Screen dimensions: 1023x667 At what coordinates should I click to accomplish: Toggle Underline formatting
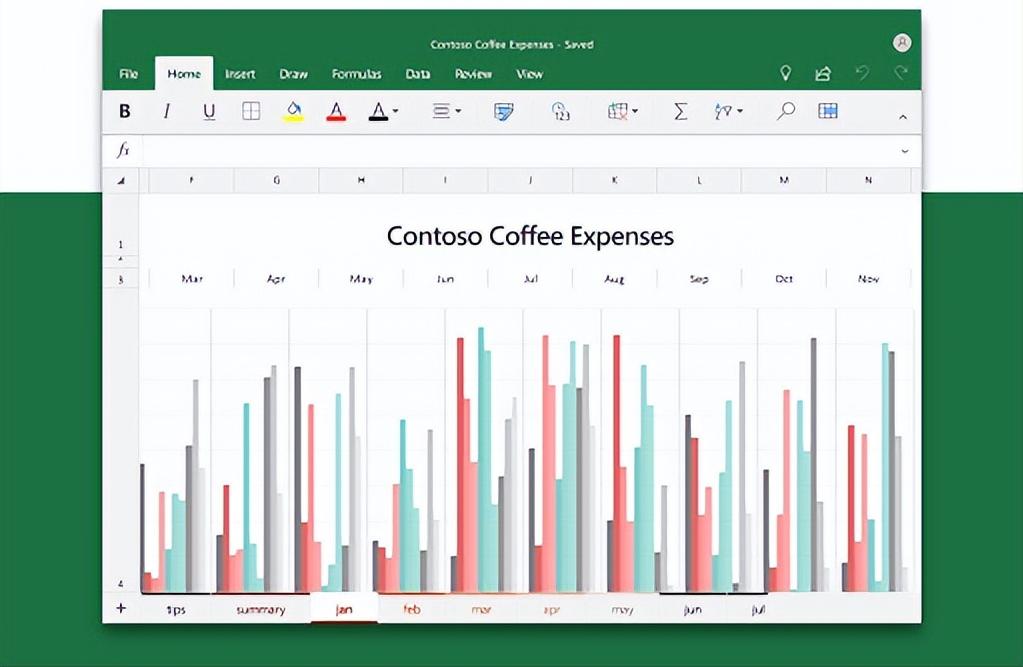[209, 112]
